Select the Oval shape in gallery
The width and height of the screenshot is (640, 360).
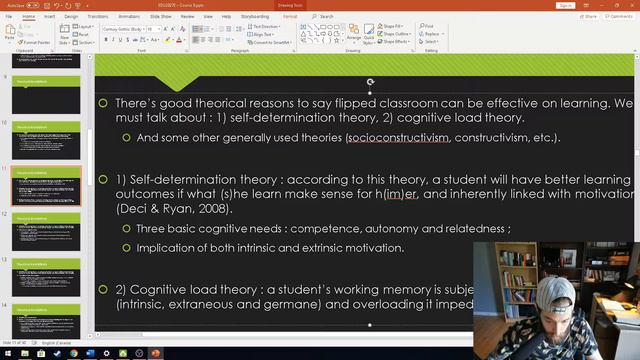[x=330, y=27]
